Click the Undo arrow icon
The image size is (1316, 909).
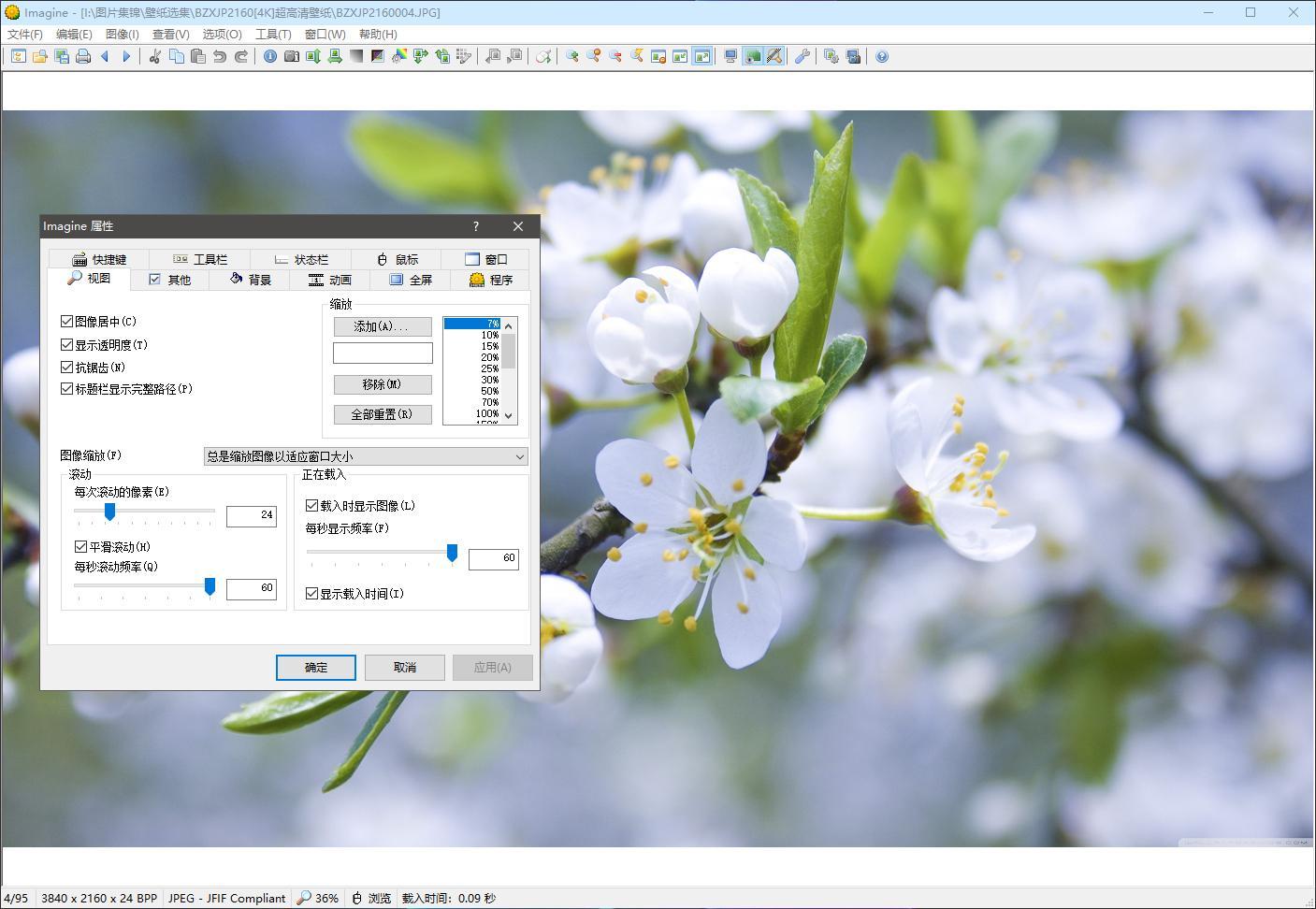click(x=220, y=56)
